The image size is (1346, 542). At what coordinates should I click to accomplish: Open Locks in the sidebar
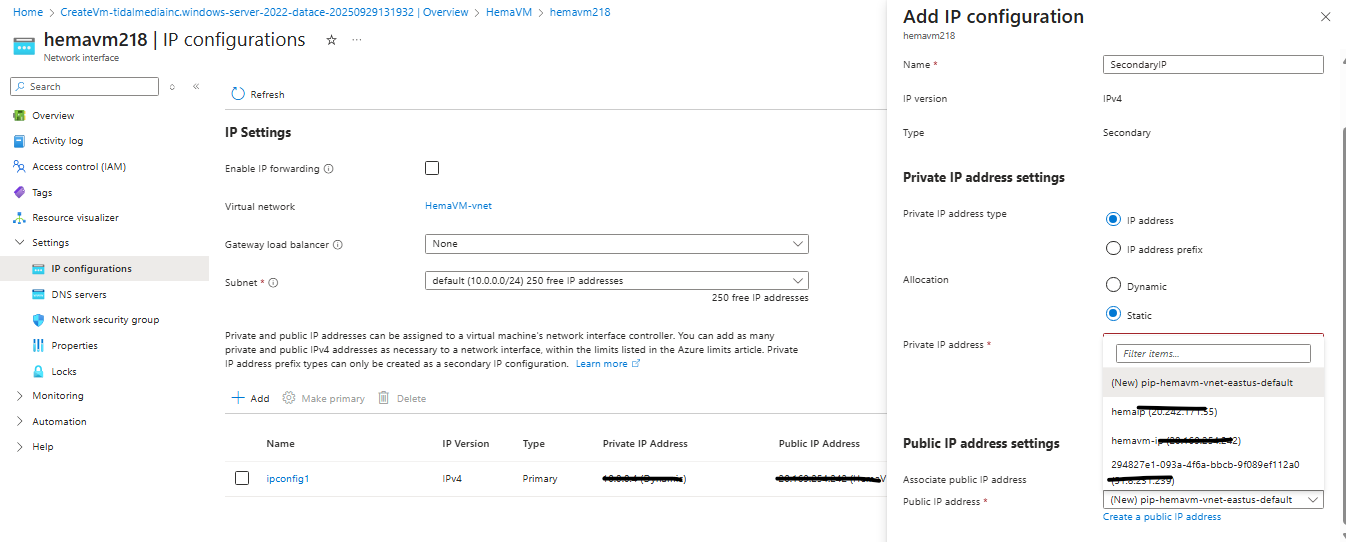pos(64,371)
